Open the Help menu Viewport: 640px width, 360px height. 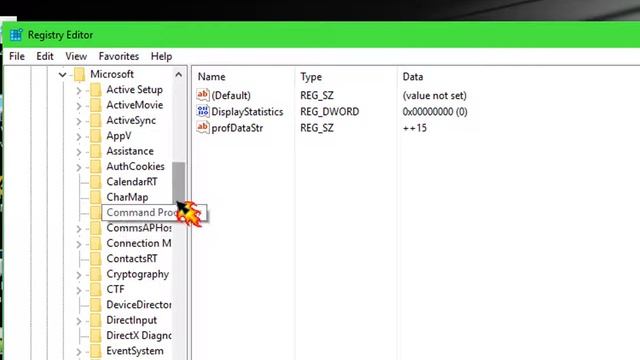point(161,56)
